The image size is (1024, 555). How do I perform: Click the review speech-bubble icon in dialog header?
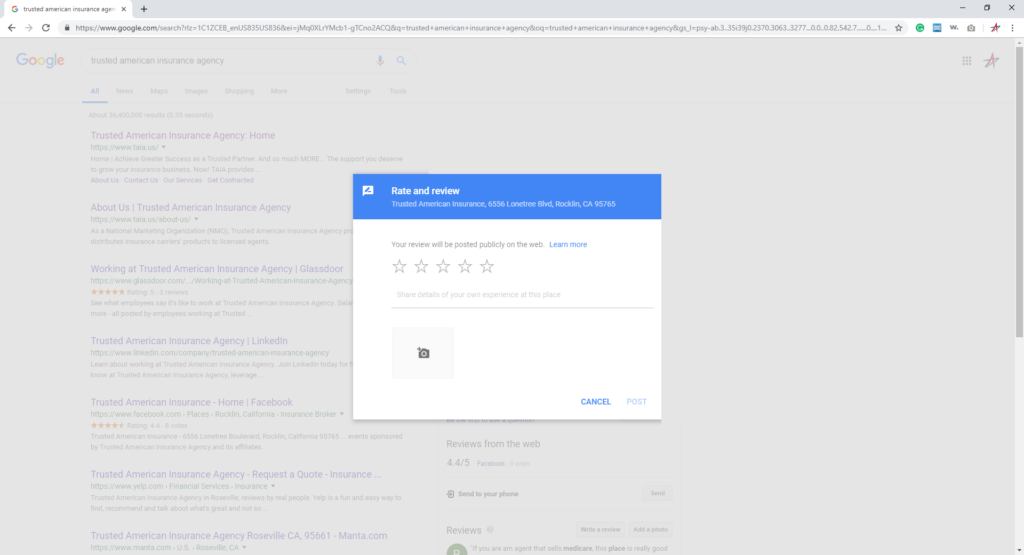(x=368, y=191)
